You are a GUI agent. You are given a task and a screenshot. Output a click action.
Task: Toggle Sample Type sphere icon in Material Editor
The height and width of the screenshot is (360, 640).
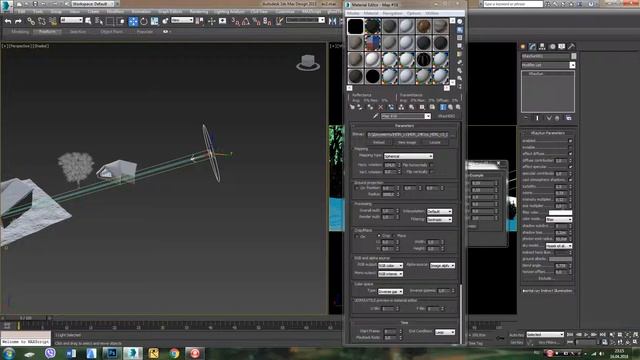point(460,22)
